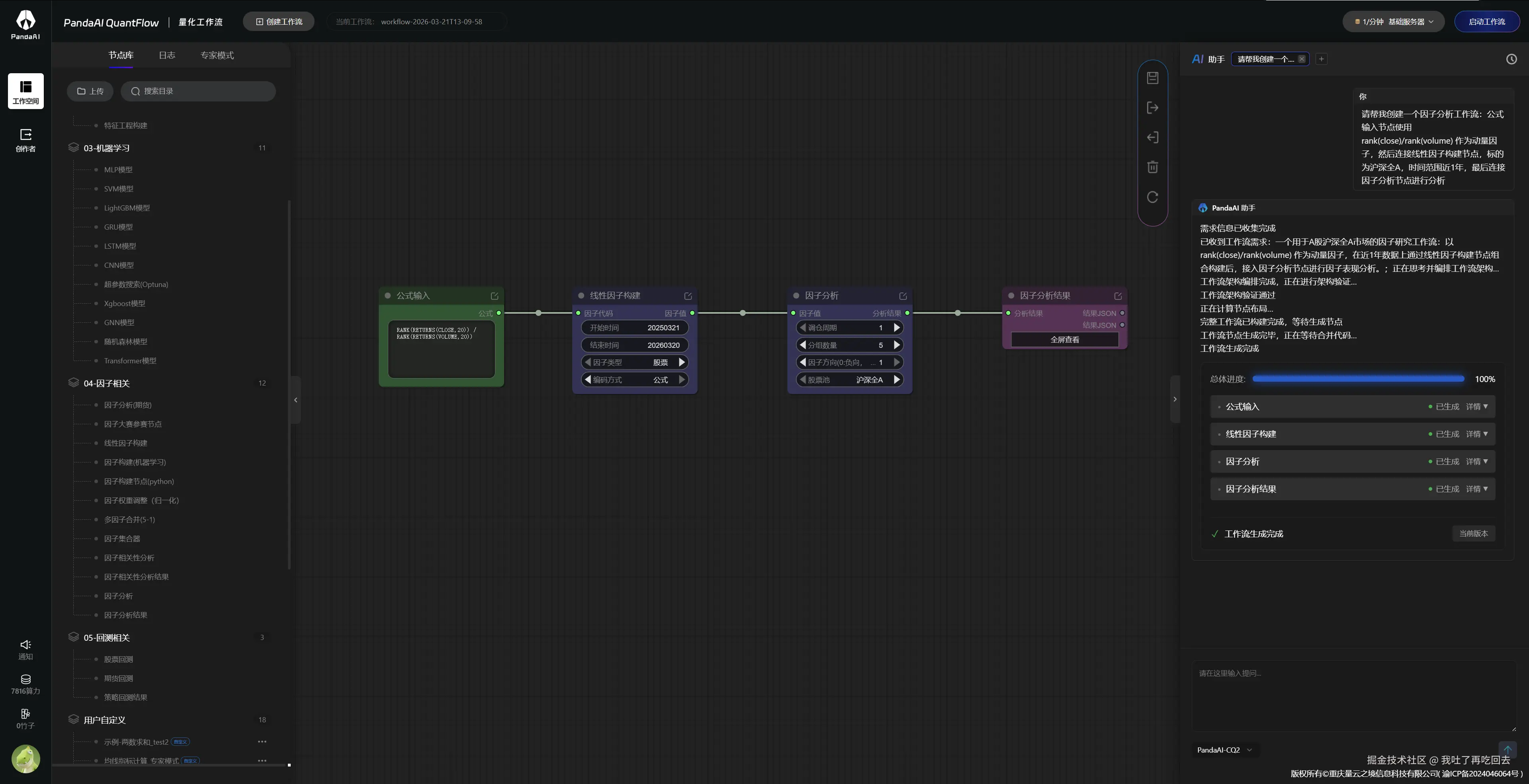Expand 详情 for 公式输入 step
The image size is (1529, 784).
[x=1476, y=407]
